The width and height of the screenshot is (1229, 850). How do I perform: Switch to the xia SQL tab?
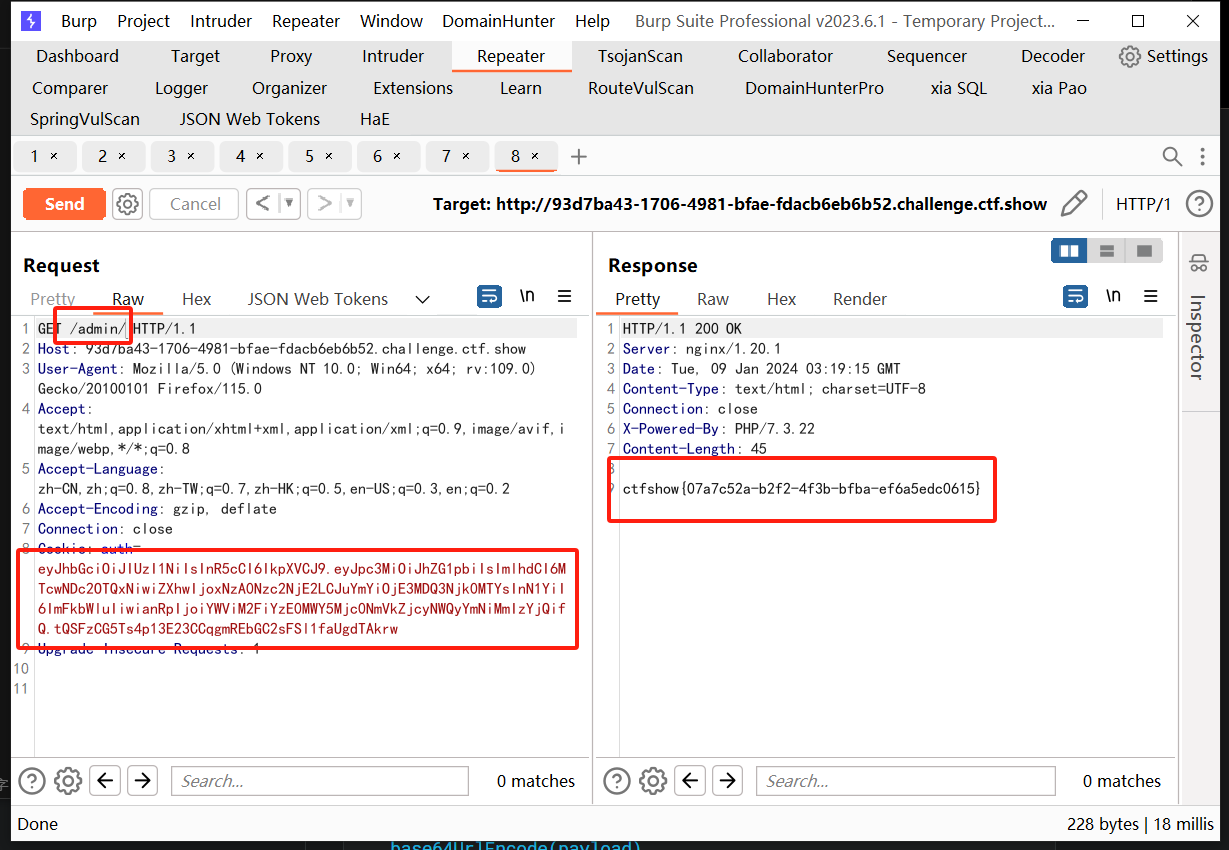958,88
